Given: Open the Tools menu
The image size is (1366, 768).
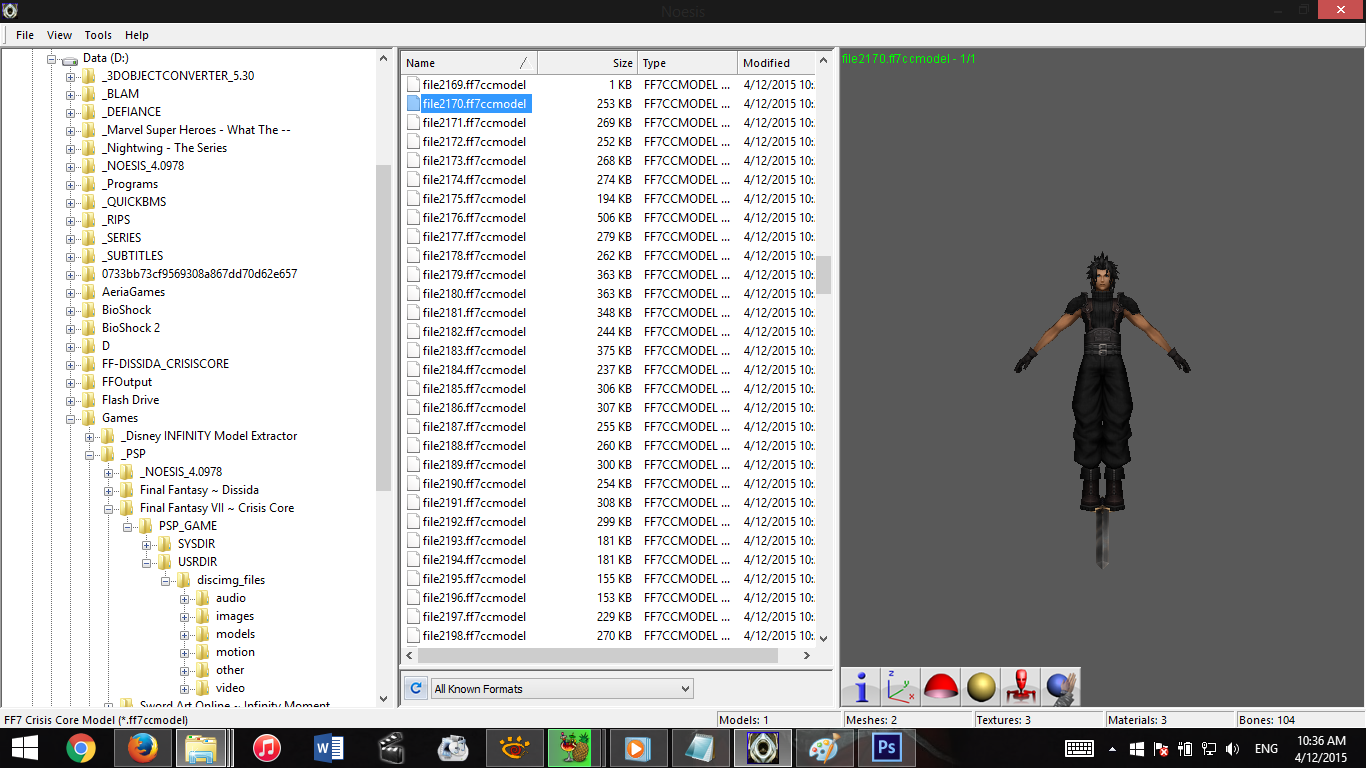Looking at the screenshot, I should (x=98, y=35).
